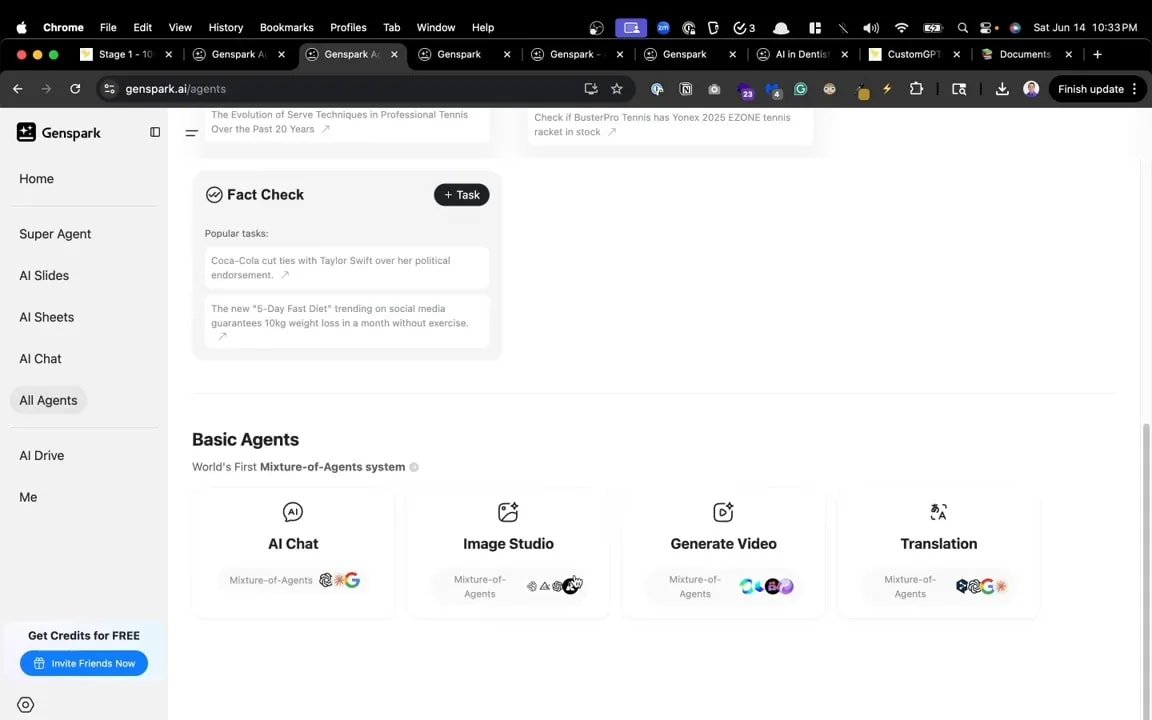
Task: Click the Image Studio agent icon
Action: pos(508,511)
